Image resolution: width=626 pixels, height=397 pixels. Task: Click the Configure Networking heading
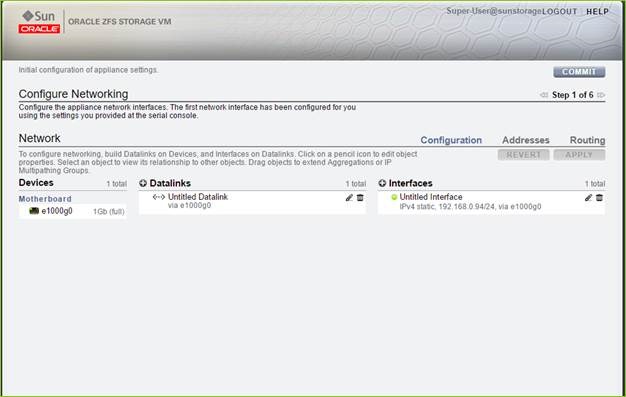click(73, 94)
